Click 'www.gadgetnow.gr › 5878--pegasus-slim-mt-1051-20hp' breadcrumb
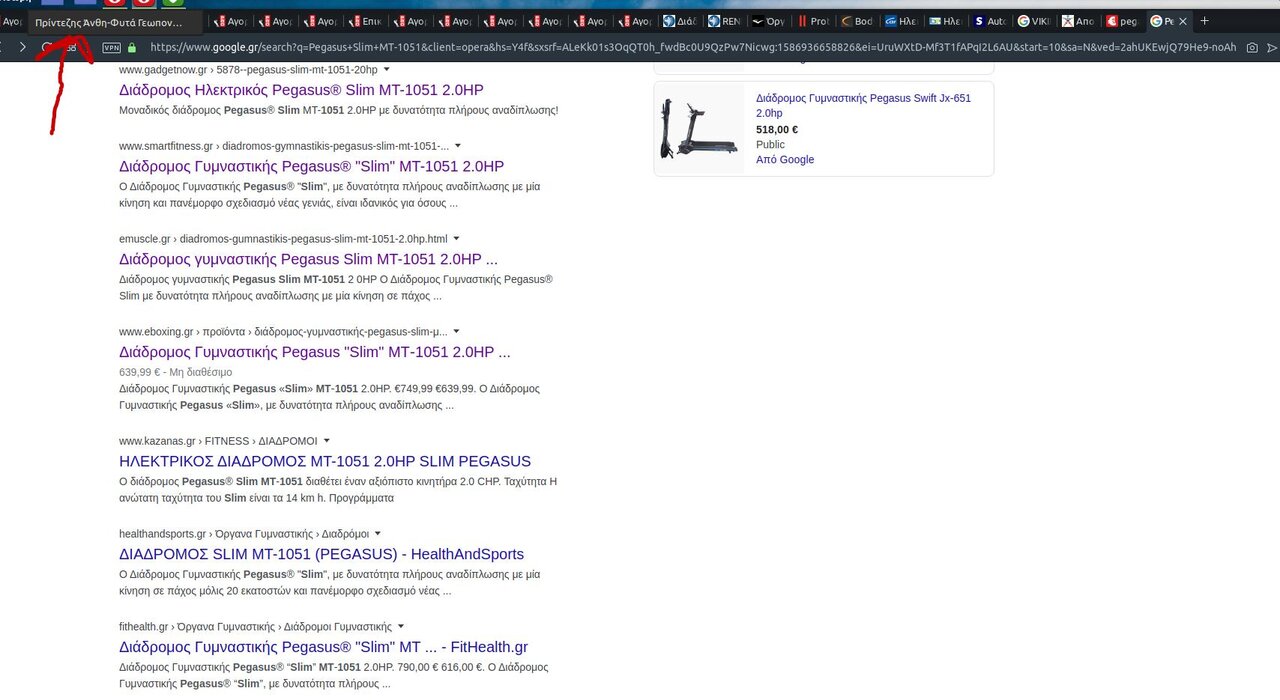This screenshot has width=1280, height=700. [x=248, y=70]
